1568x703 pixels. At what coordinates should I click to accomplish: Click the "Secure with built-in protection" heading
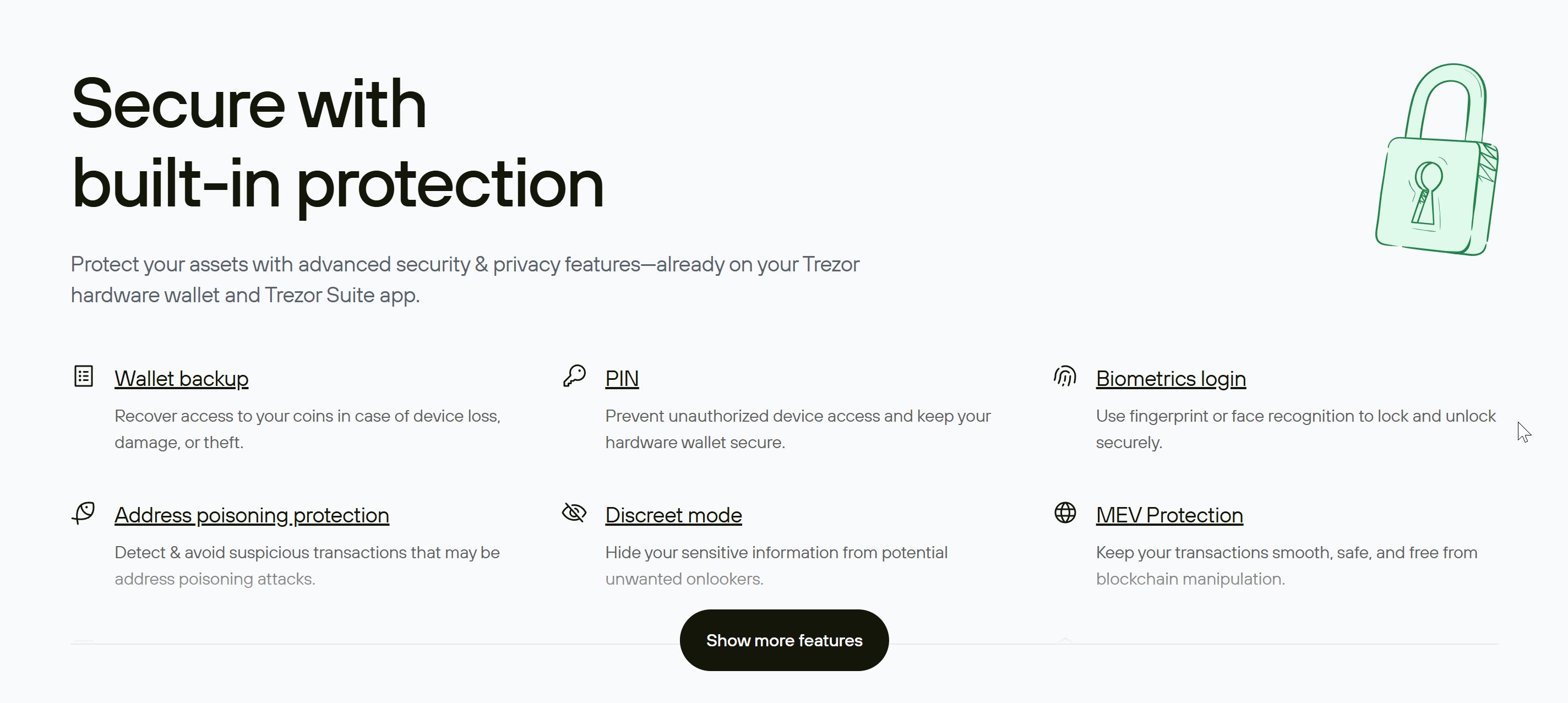tap(337, 144)
